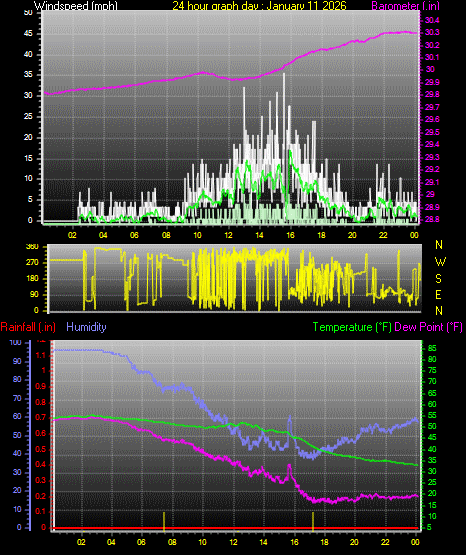
Task: Click the 28.8 barometer axis value
Action: pyautogui.click(x=432, y=219)
